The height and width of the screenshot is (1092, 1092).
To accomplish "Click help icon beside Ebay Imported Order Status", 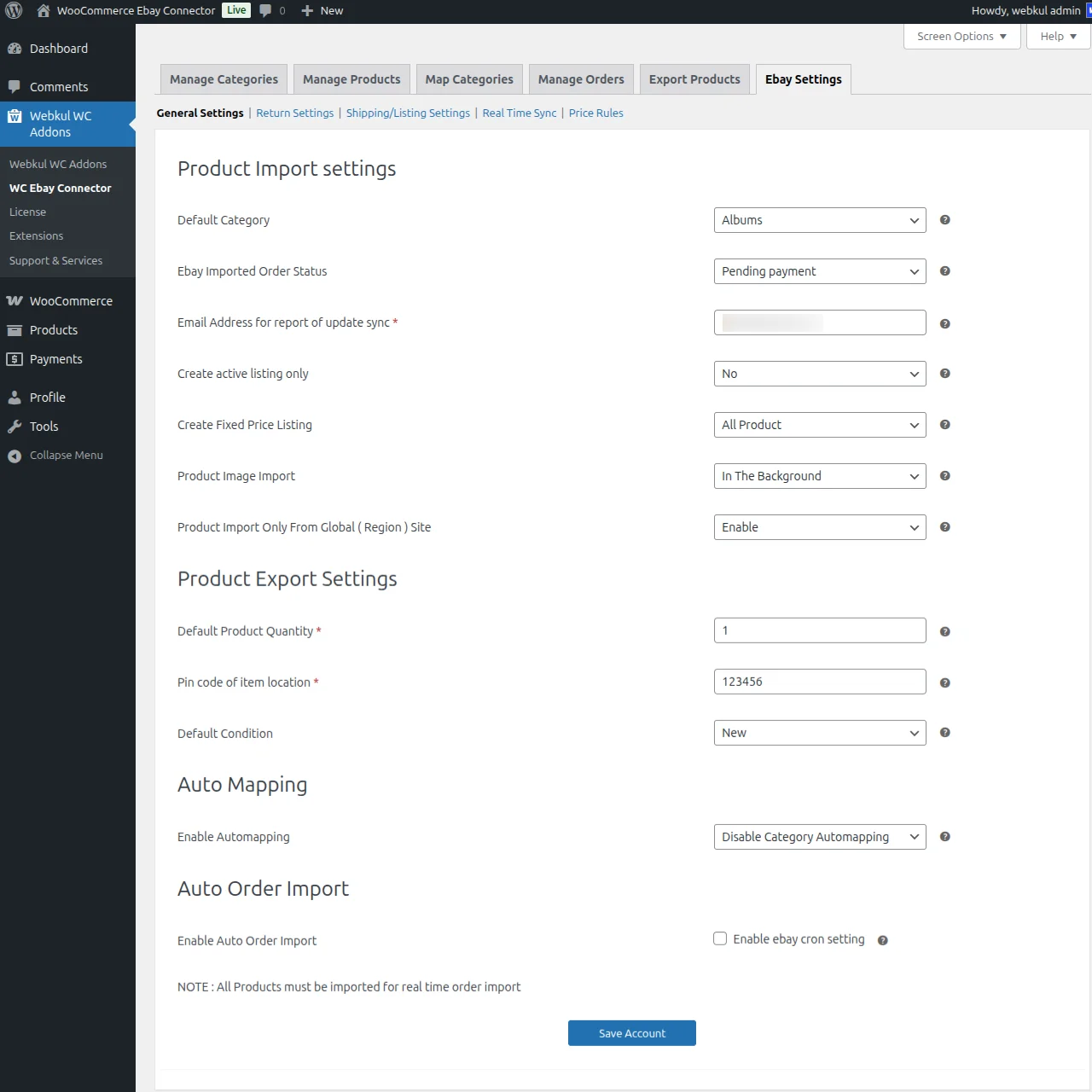I will pos(945,271).
